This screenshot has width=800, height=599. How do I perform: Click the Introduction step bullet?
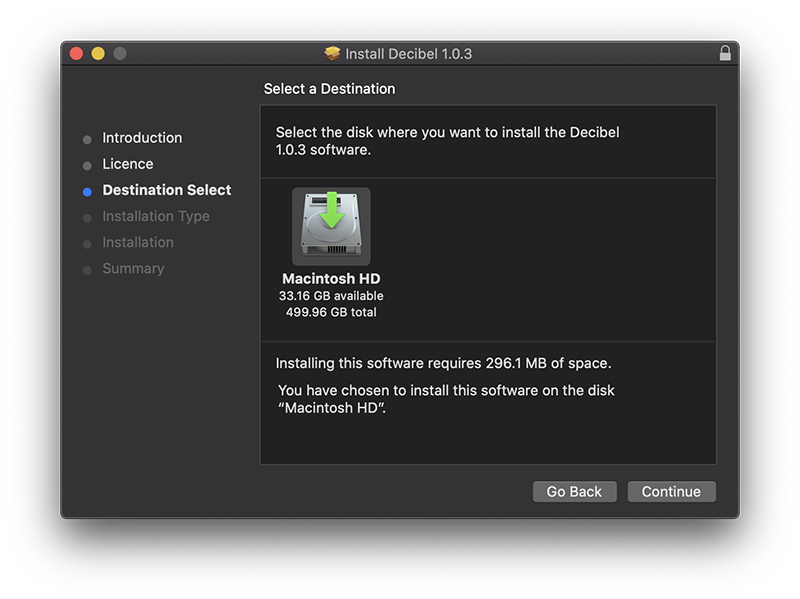pos(87,139)
